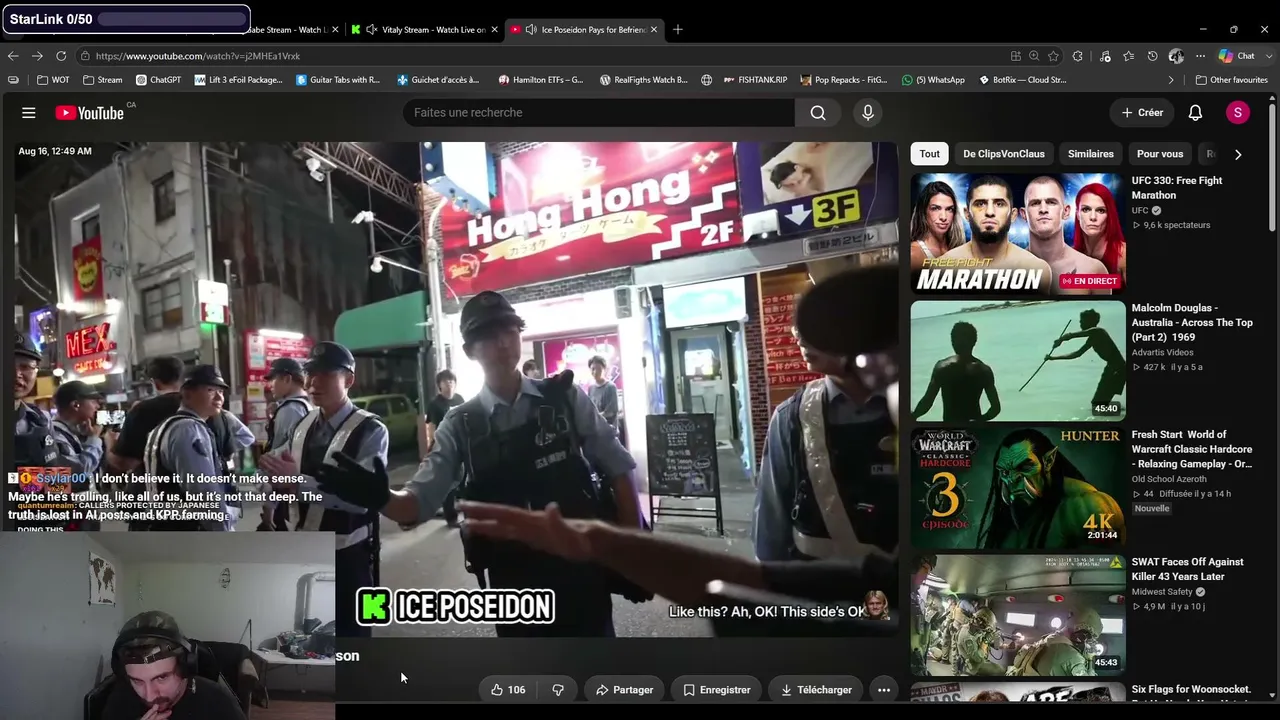Viewport: 1280px width, 720px height.
Task: Open the WOT bookmark folder
Action: point(54,80)
